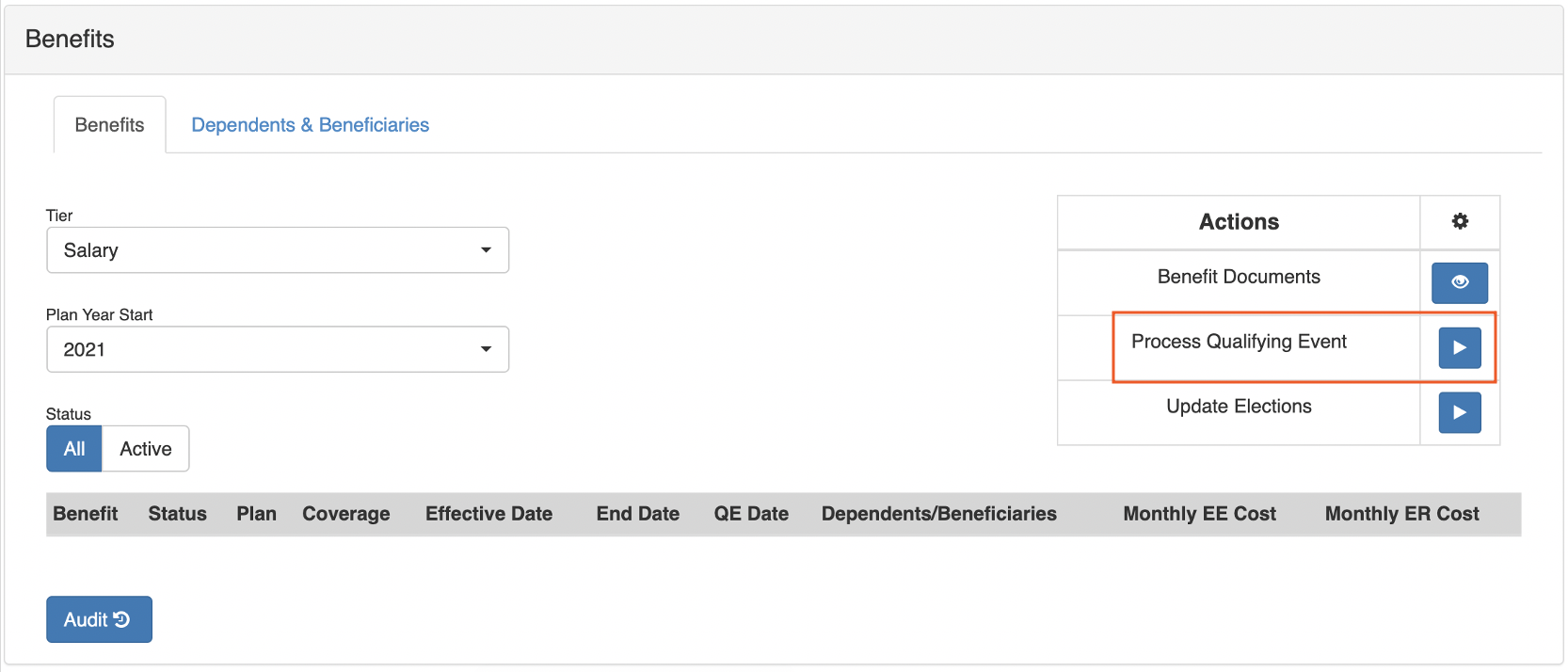Open the Tier dropdown showing Salary

click(x=278, y=250)
